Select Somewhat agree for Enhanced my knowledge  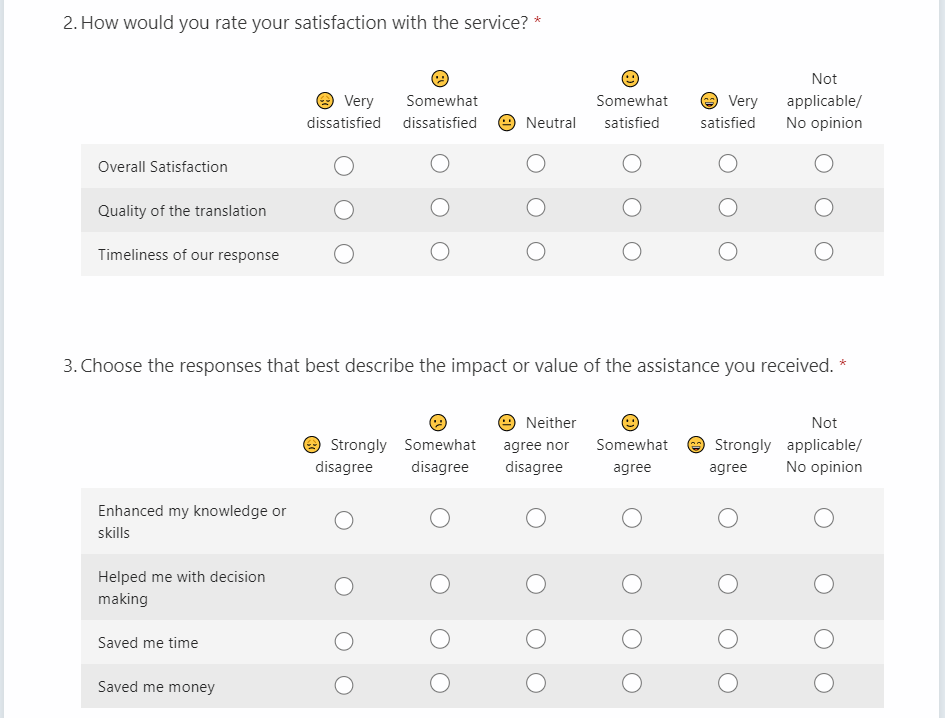coord(632,518)
